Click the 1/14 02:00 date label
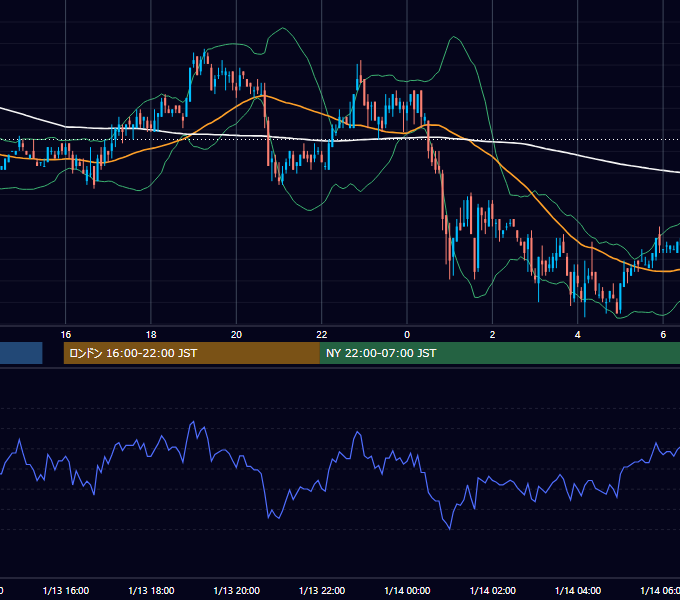 (493, 590)
